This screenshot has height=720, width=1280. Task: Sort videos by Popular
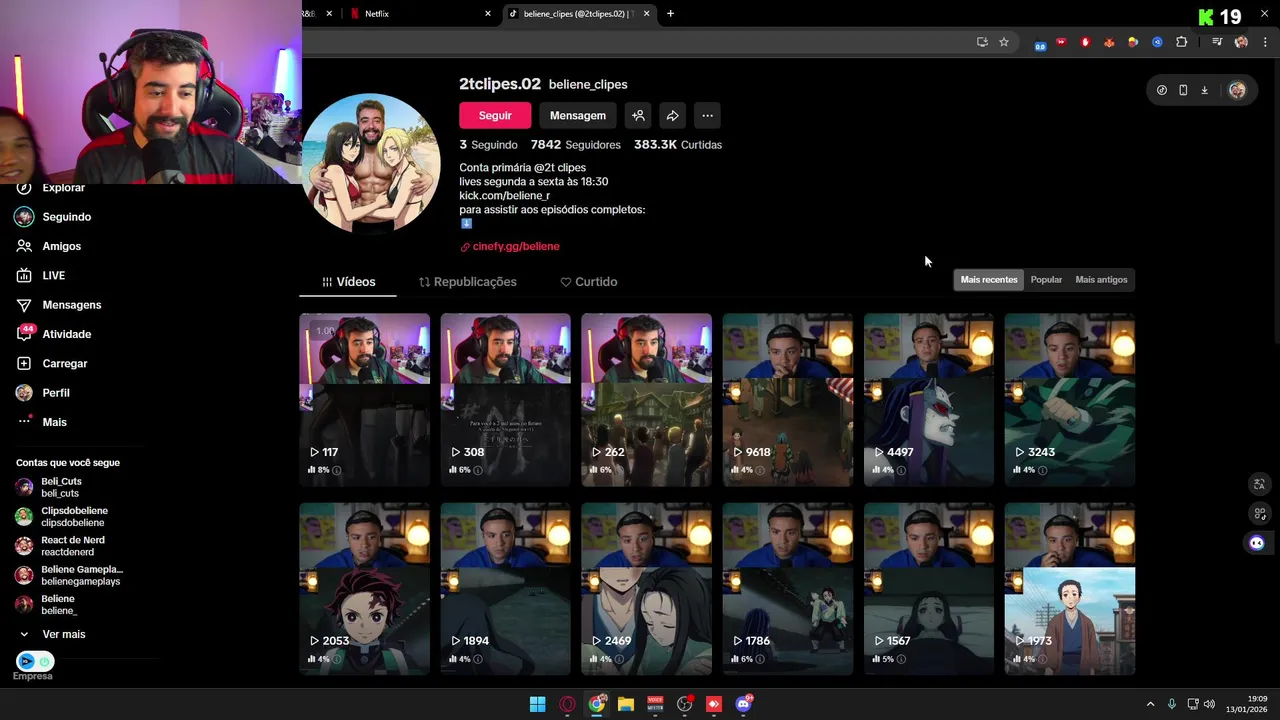click(x=1046, y=280)
